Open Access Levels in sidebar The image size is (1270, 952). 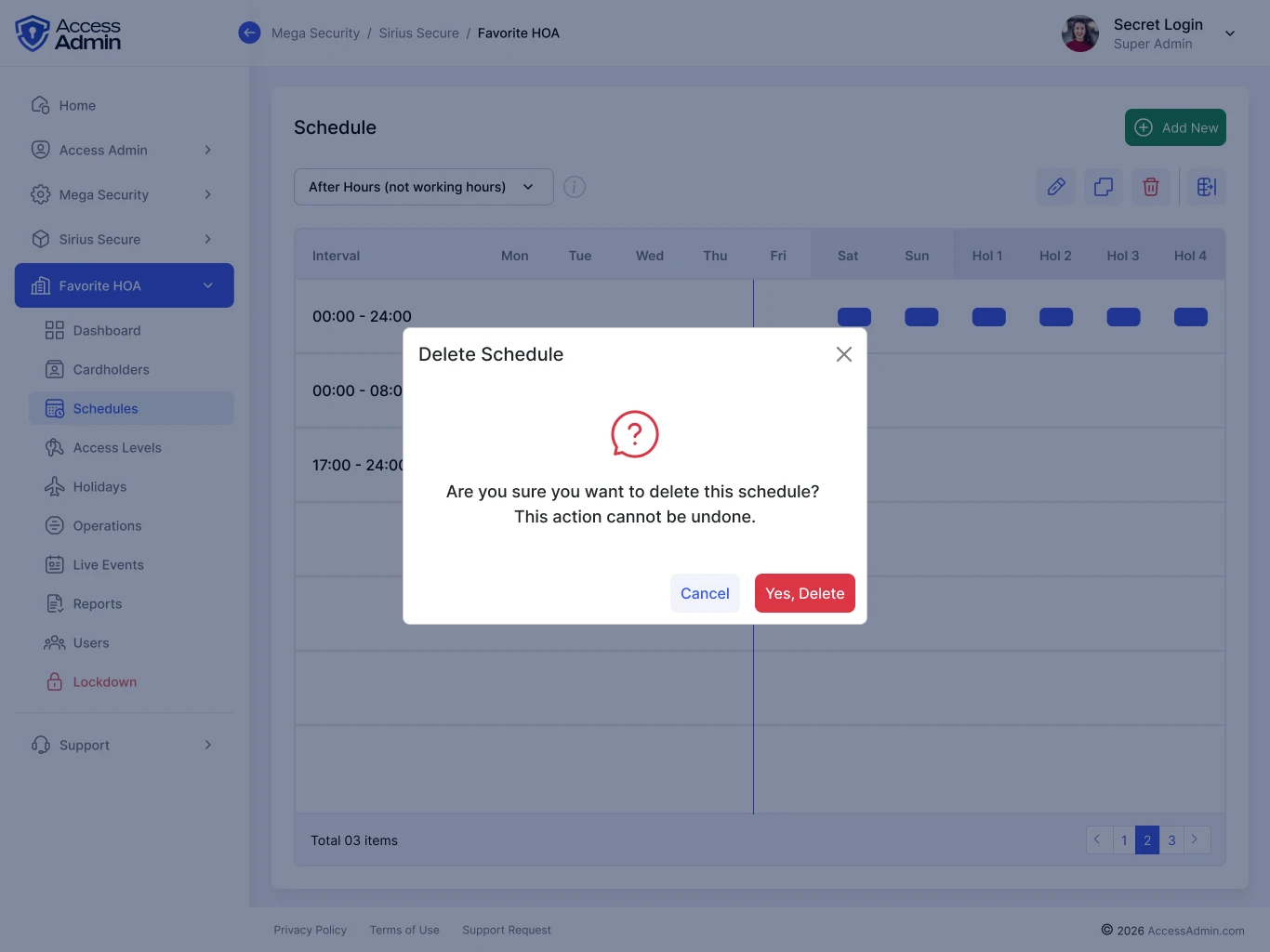(131, 447)
